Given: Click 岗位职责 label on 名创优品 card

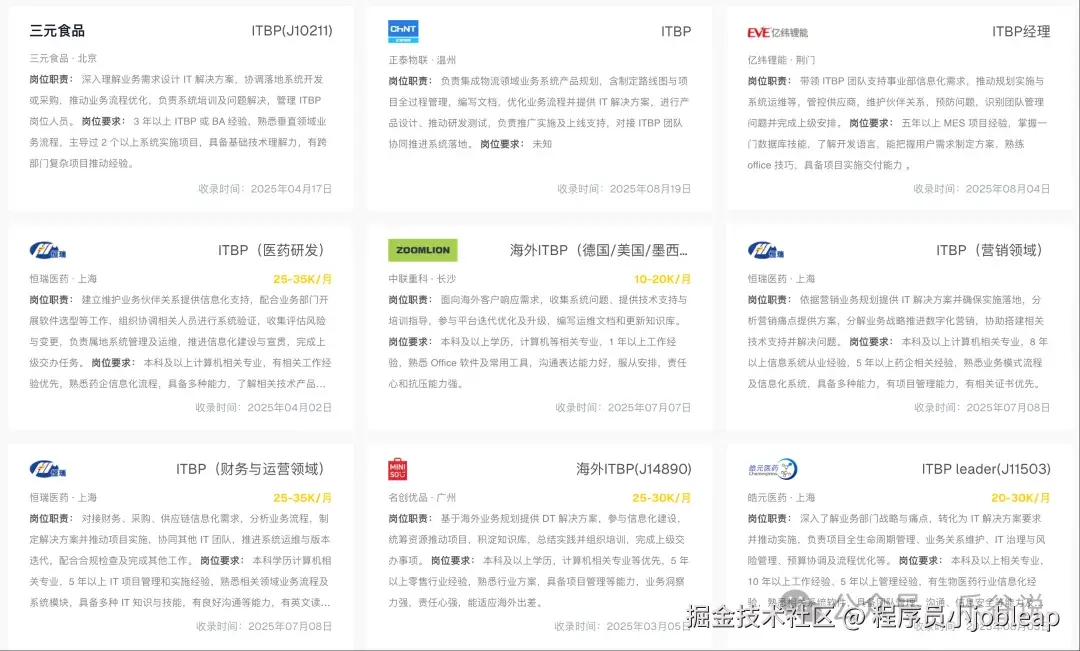Looking at the screenshot, I should (411, 519).
